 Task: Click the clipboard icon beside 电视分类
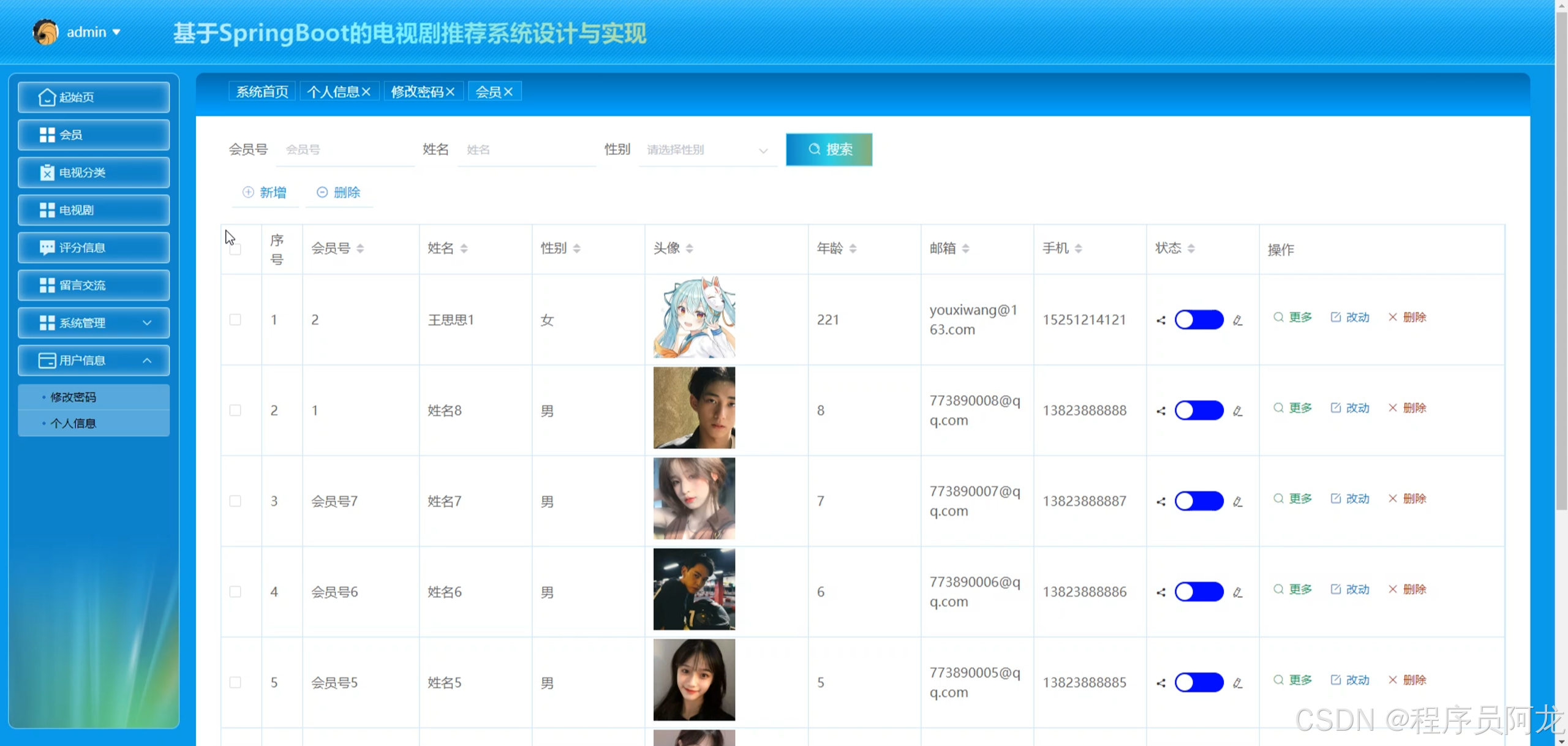(x=47, y=173)
